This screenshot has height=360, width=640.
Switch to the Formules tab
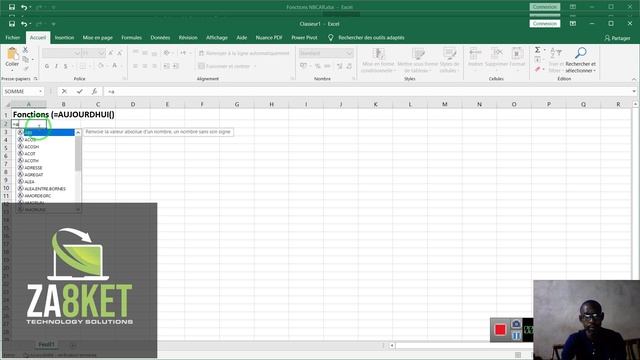tap(131, 38)
